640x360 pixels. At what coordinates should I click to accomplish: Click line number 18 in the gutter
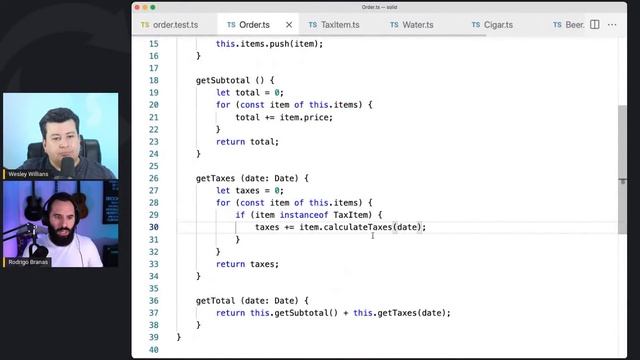pyautogui.click(x=153, y=80)
